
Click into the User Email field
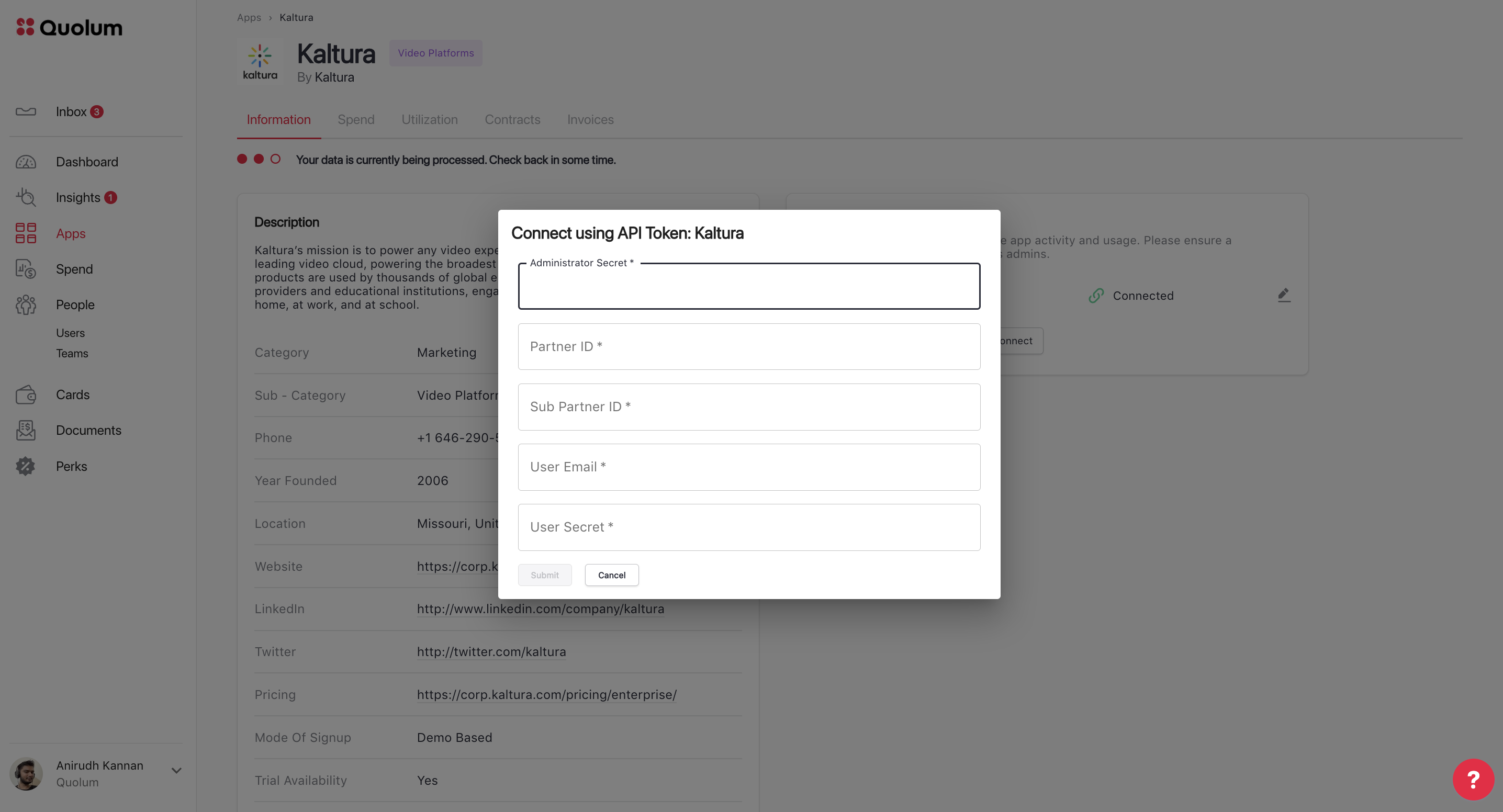(748, 467)
